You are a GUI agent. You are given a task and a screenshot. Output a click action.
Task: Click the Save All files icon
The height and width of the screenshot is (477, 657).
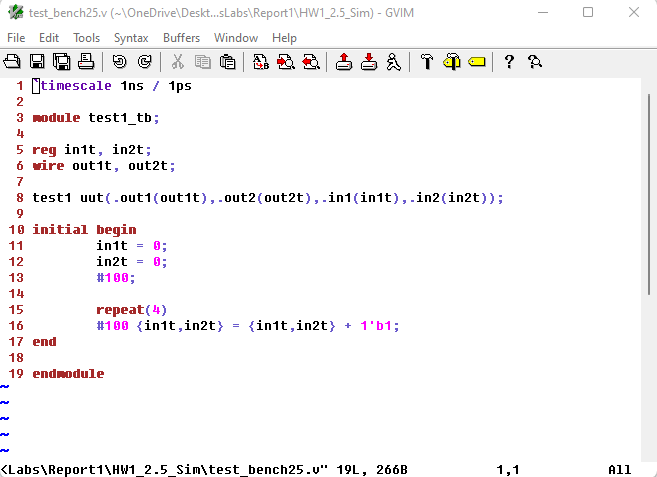click(x=61, y=62)
